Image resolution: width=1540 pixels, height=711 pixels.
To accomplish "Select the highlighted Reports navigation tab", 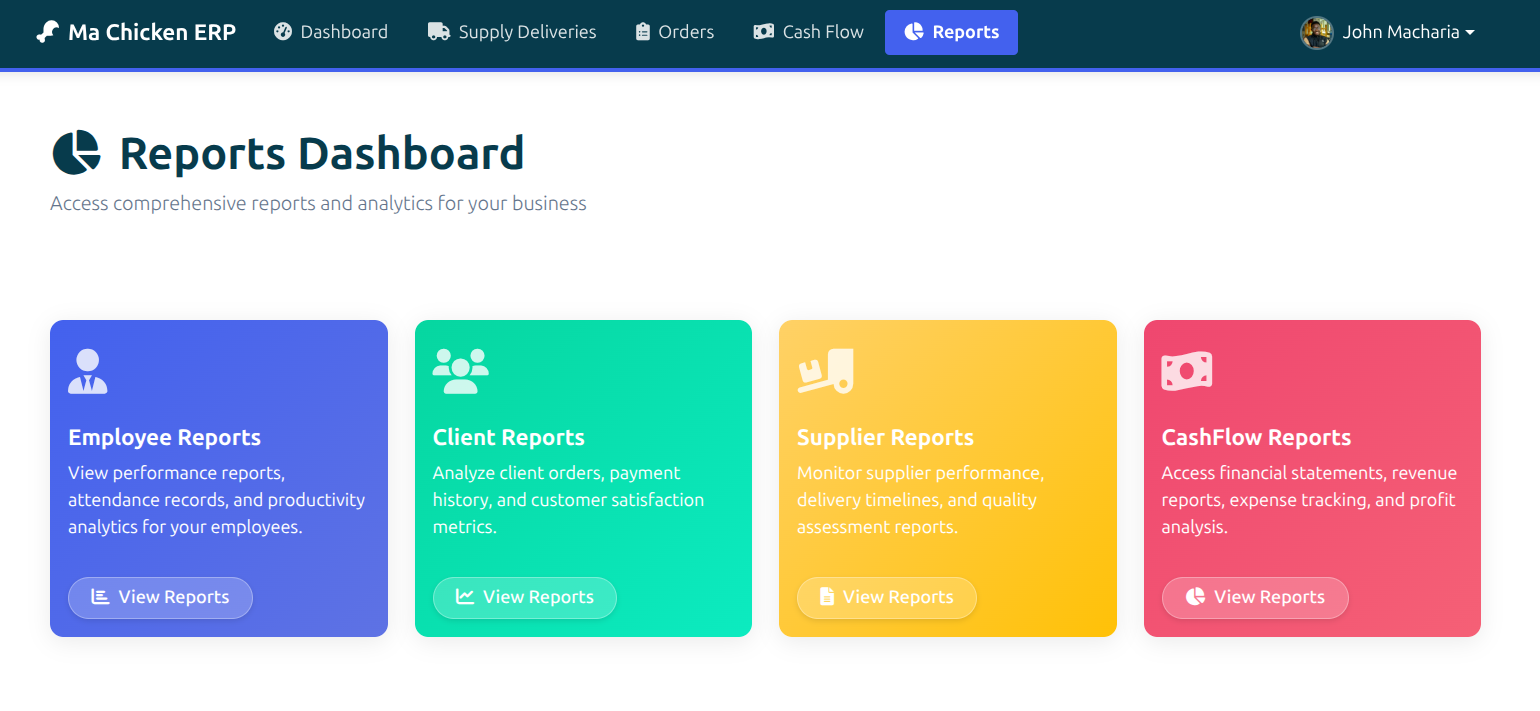I will (951, 32).
